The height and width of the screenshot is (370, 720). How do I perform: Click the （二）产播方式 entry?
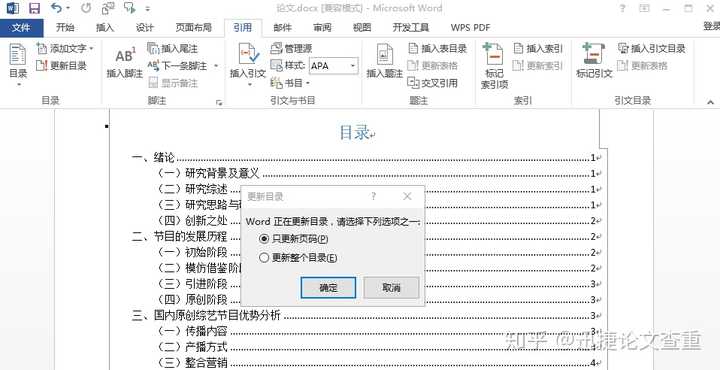[378, 347]
